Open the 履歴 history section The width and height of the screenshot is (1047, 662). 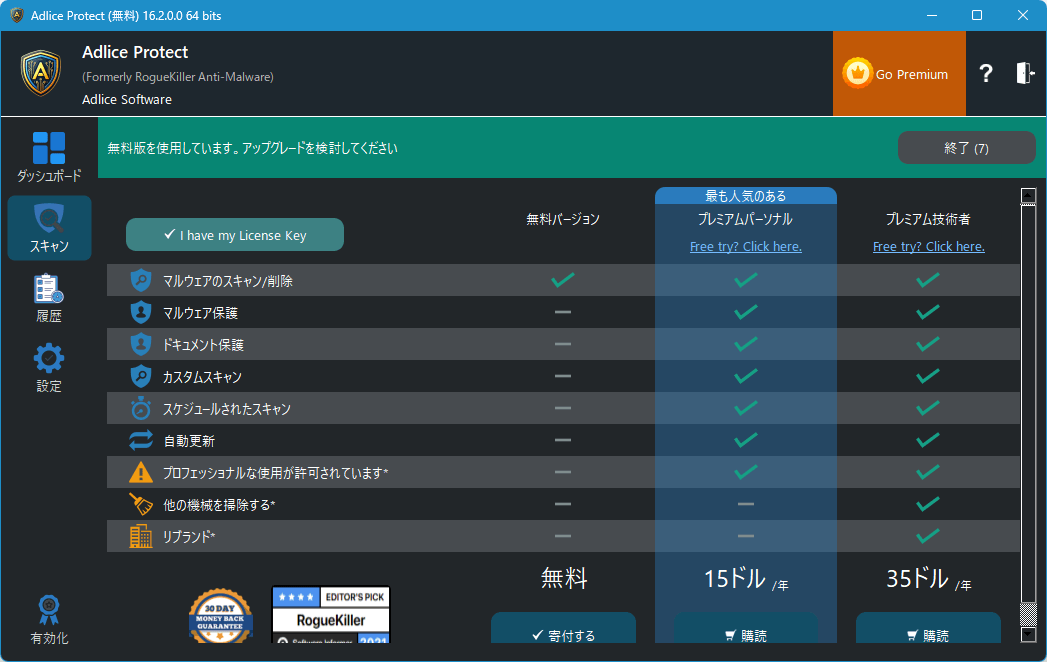point(49,298)
